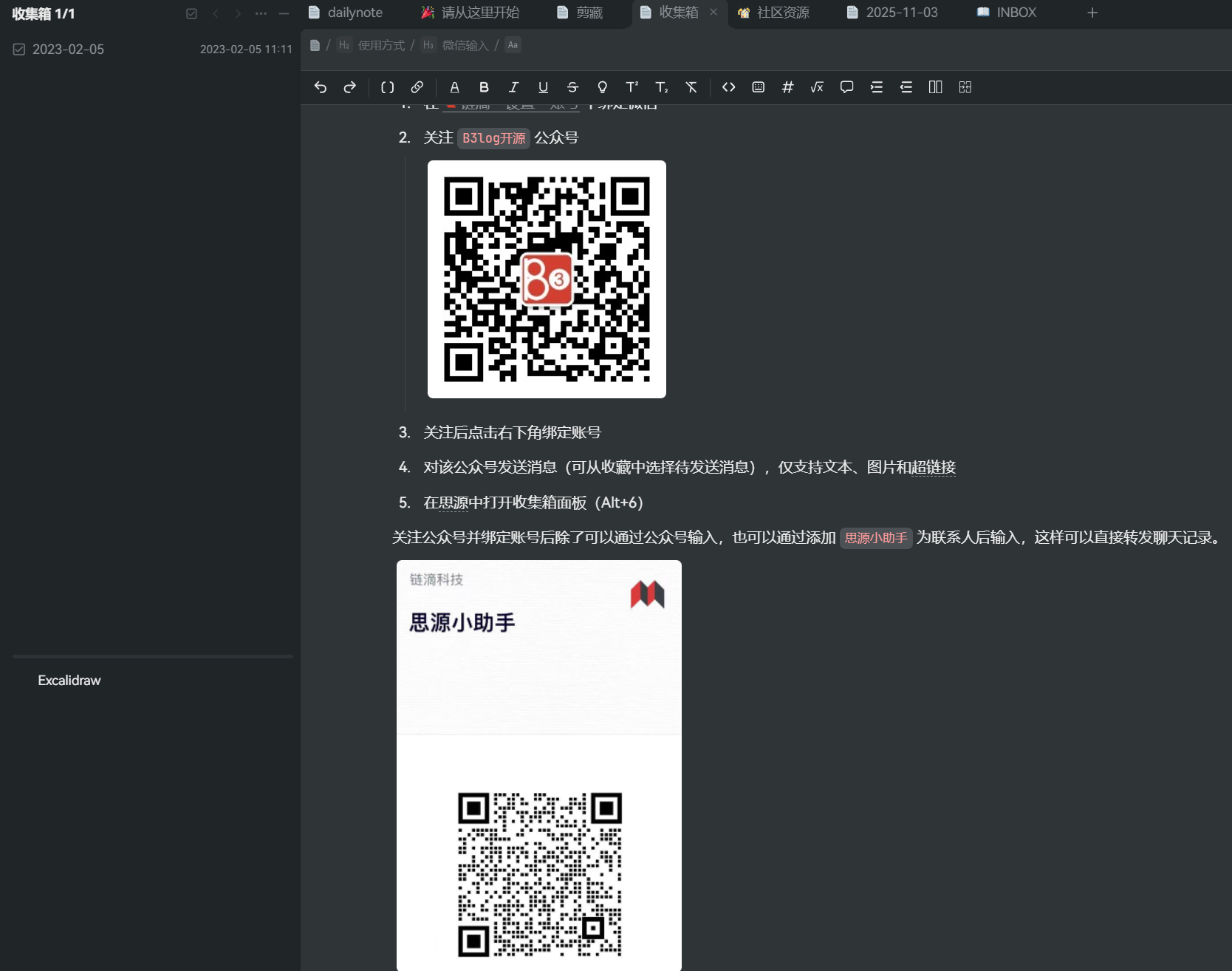Switch to the INBOX tab
The height and width of the screenshot is (971, 1232).
coord(1016,13)
